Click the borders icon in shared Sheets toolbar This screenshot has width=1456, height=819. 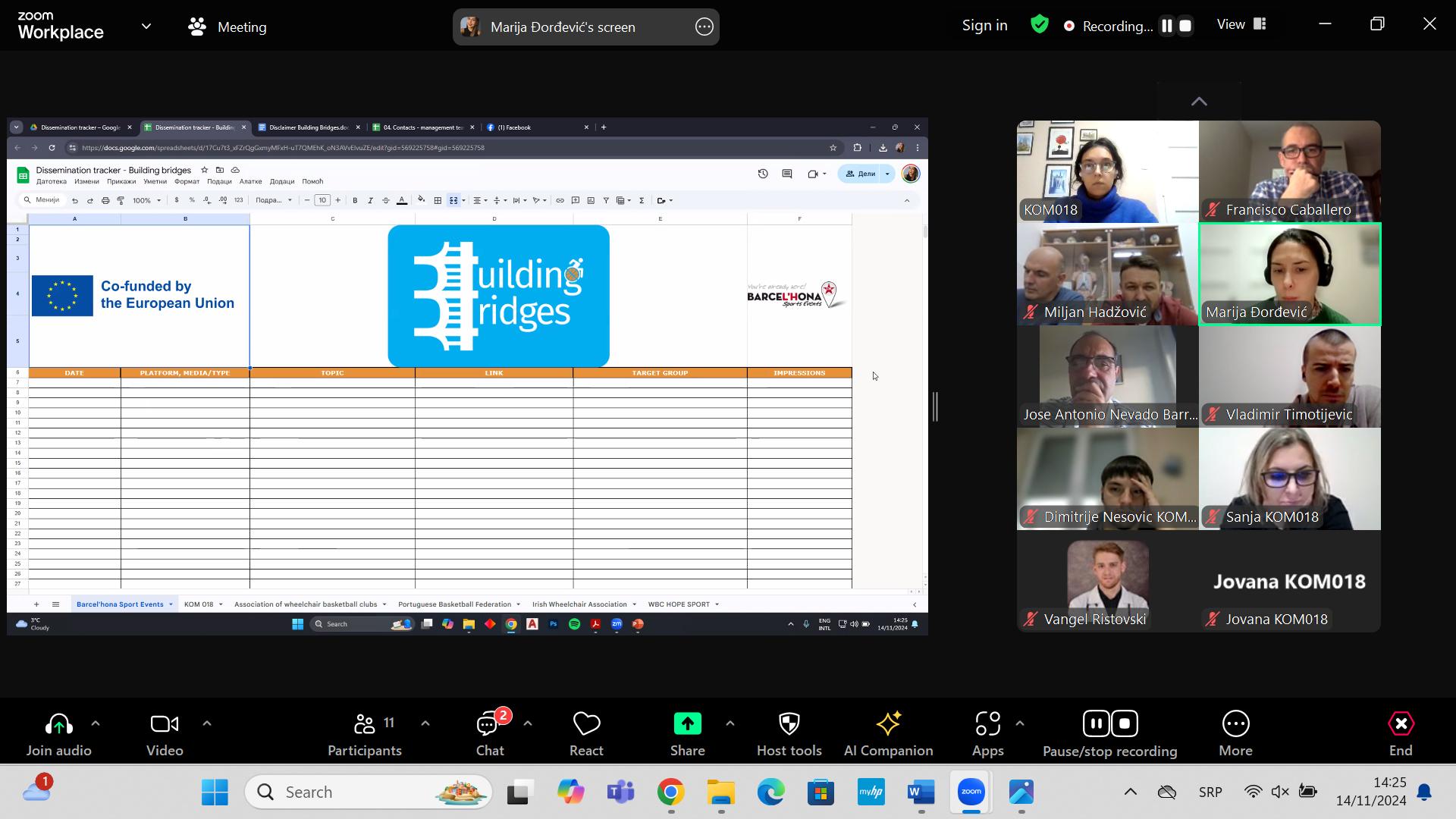click(438, 201)
